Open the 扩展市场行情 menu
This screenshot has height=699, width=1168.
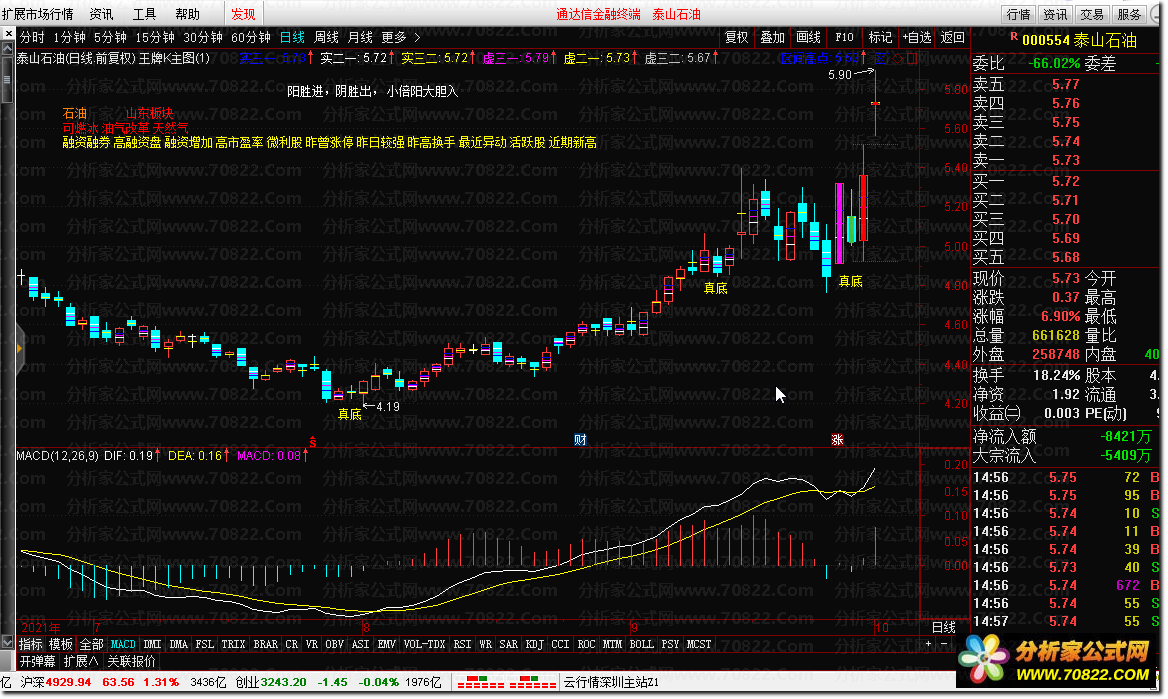[x=38, y=14]
